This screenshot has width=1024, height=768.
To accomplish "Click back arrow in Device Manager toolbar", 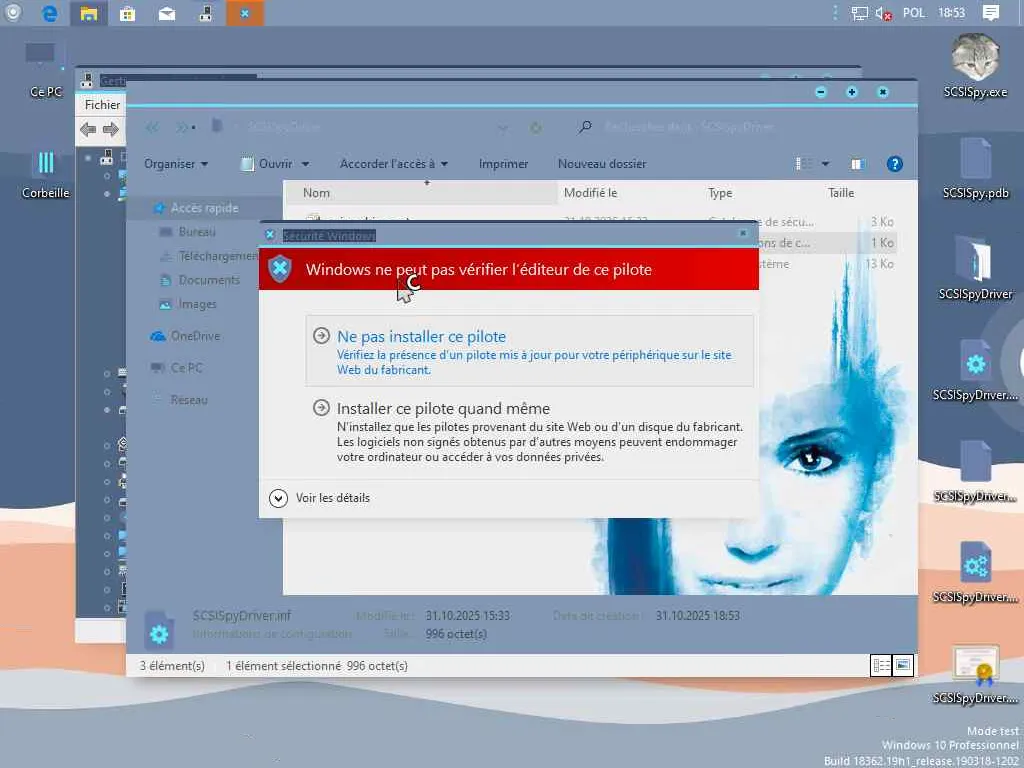I will (88, 129).
